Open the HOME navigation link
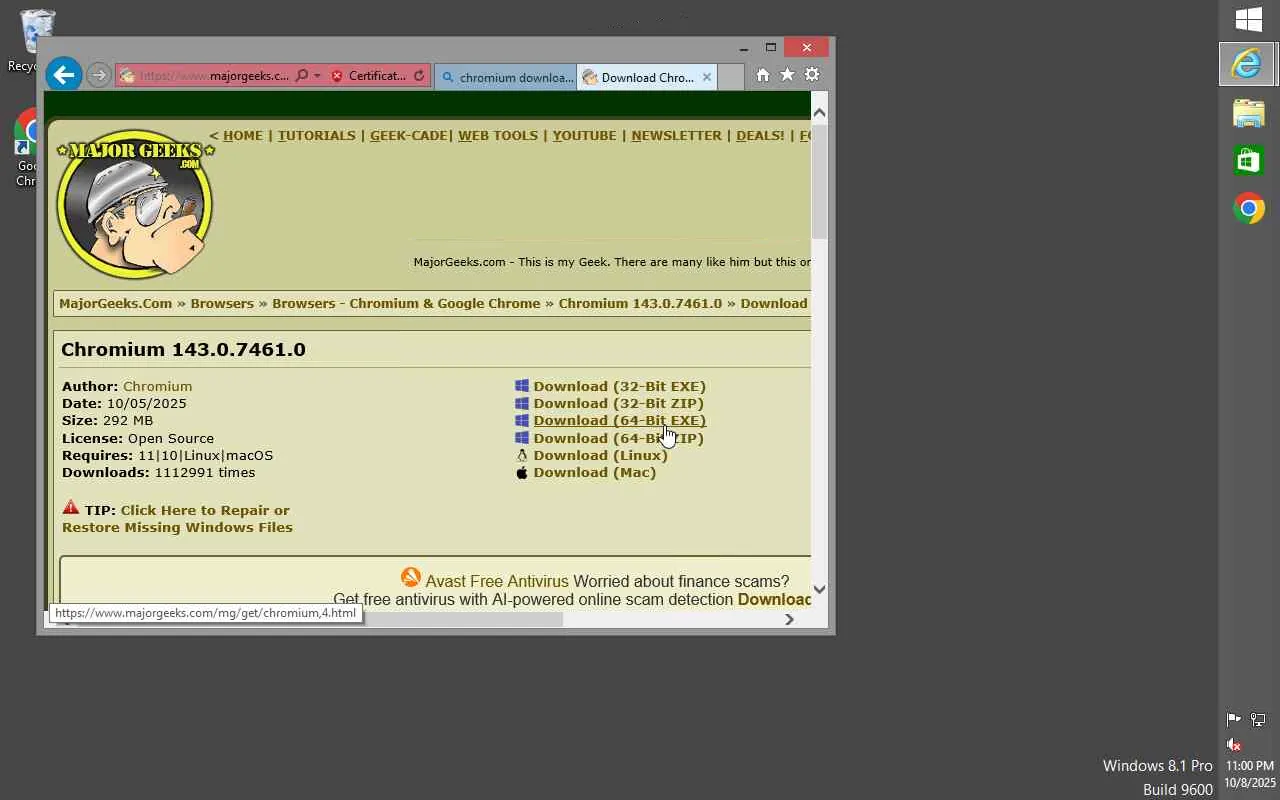Screen dimensions: 1280x800 pyautogui.click(x=243, y=136)
